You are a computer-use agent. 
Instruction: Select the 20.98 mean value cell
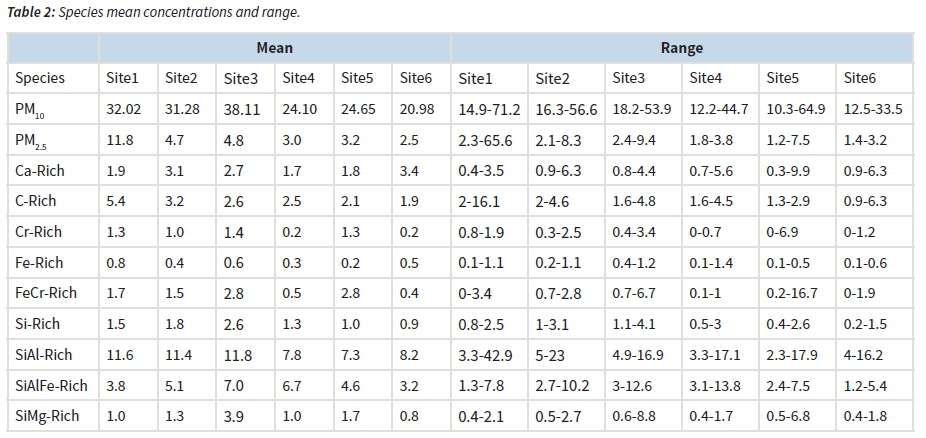[x=416, y=109]
